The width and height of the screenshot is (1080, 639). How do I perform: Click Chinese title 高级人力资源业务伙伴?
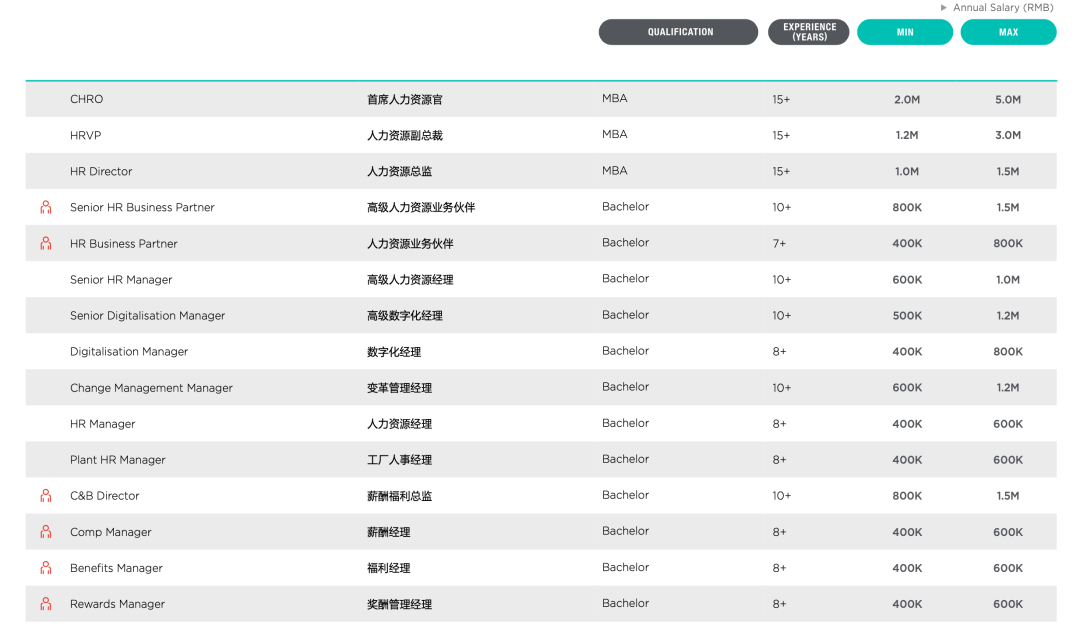pyautogui.click(x=421, y=207)
